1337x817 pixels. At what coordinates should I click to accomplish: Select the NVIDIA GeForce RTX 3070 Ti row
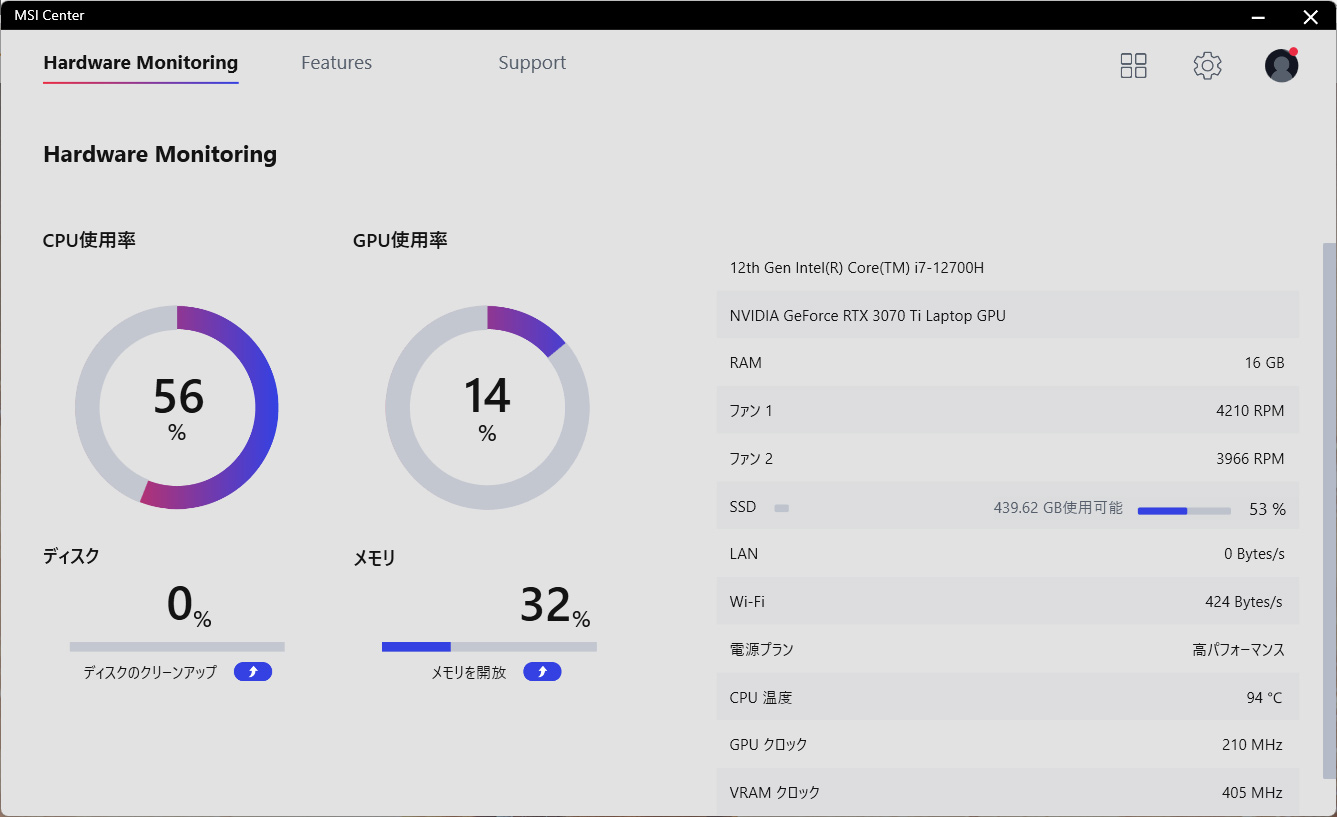pos(1008,315)
